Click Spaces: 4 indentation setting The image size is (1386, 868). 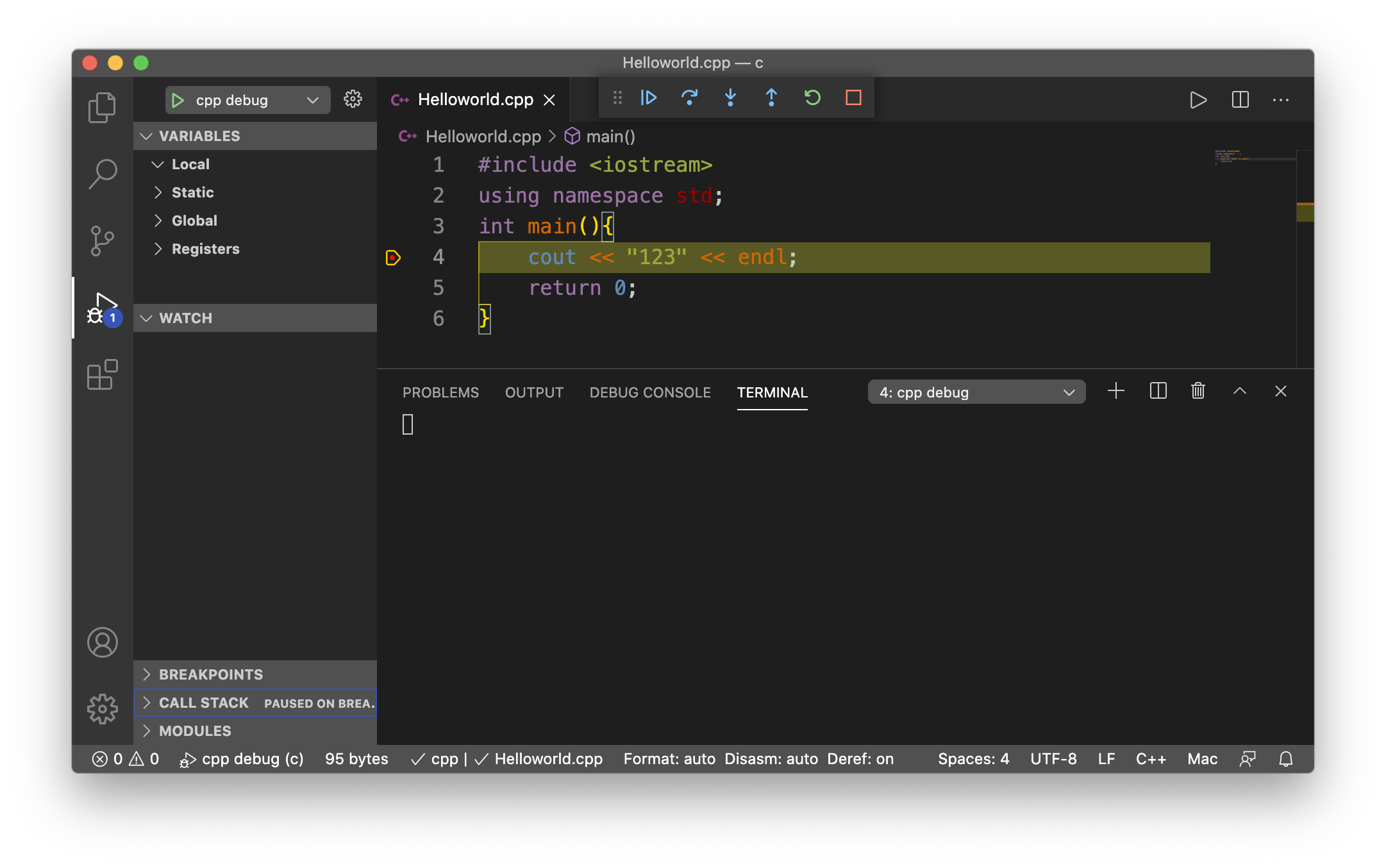(973, 759)
